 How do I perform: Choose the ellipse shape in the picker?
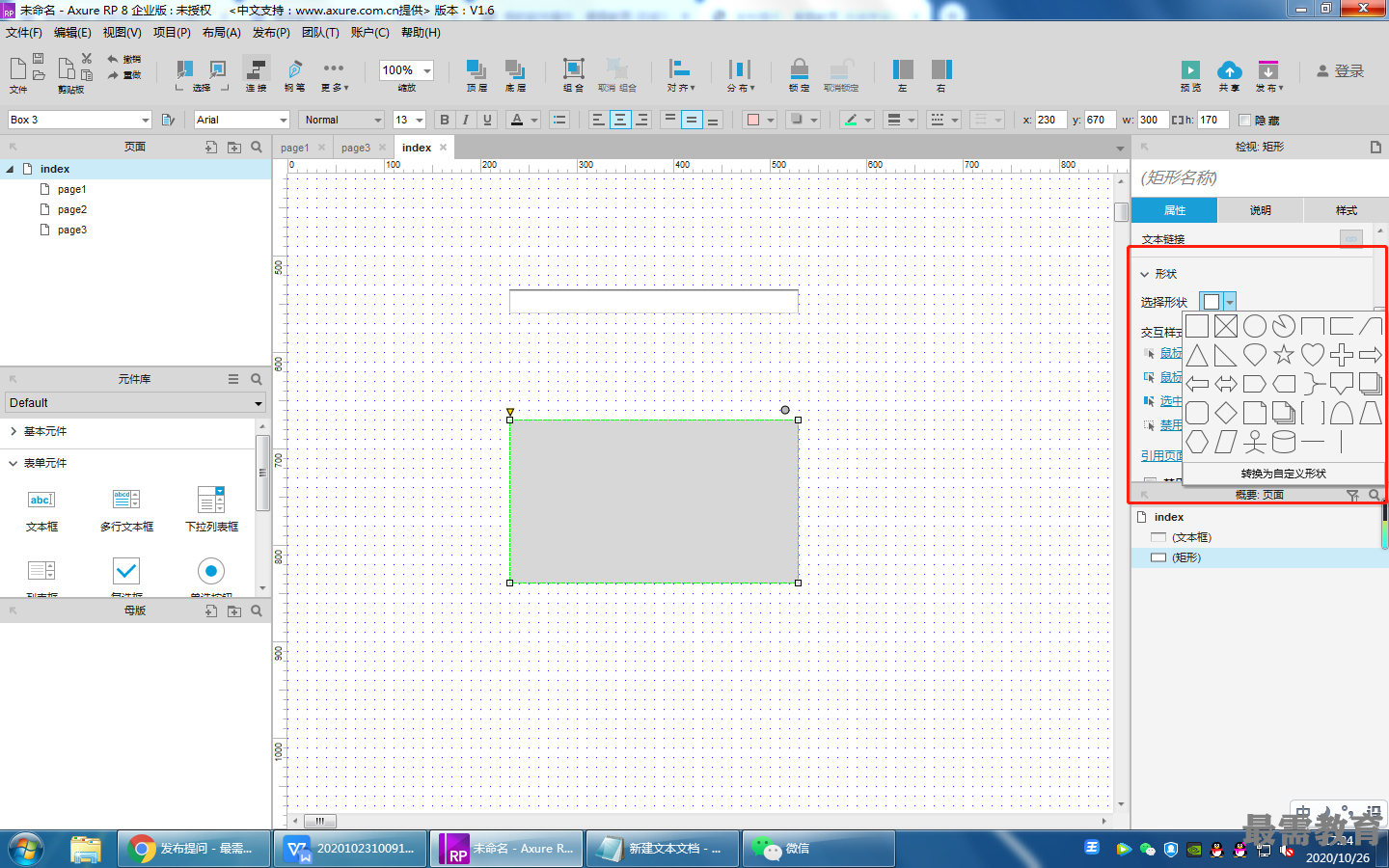tap(1255, 326)
